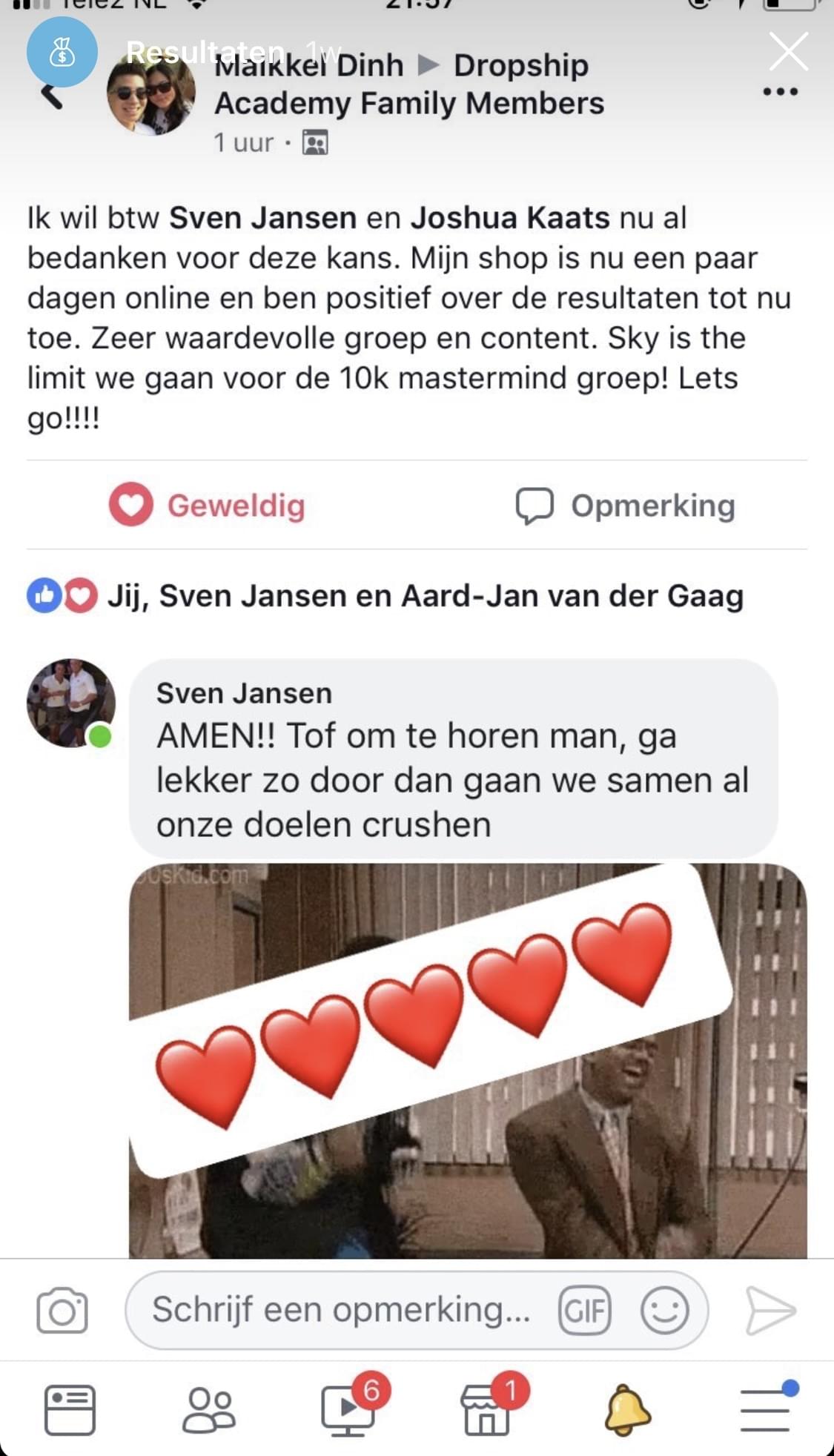
Task: Open the GIF picker in comment box
Action: pos(585,1311)
